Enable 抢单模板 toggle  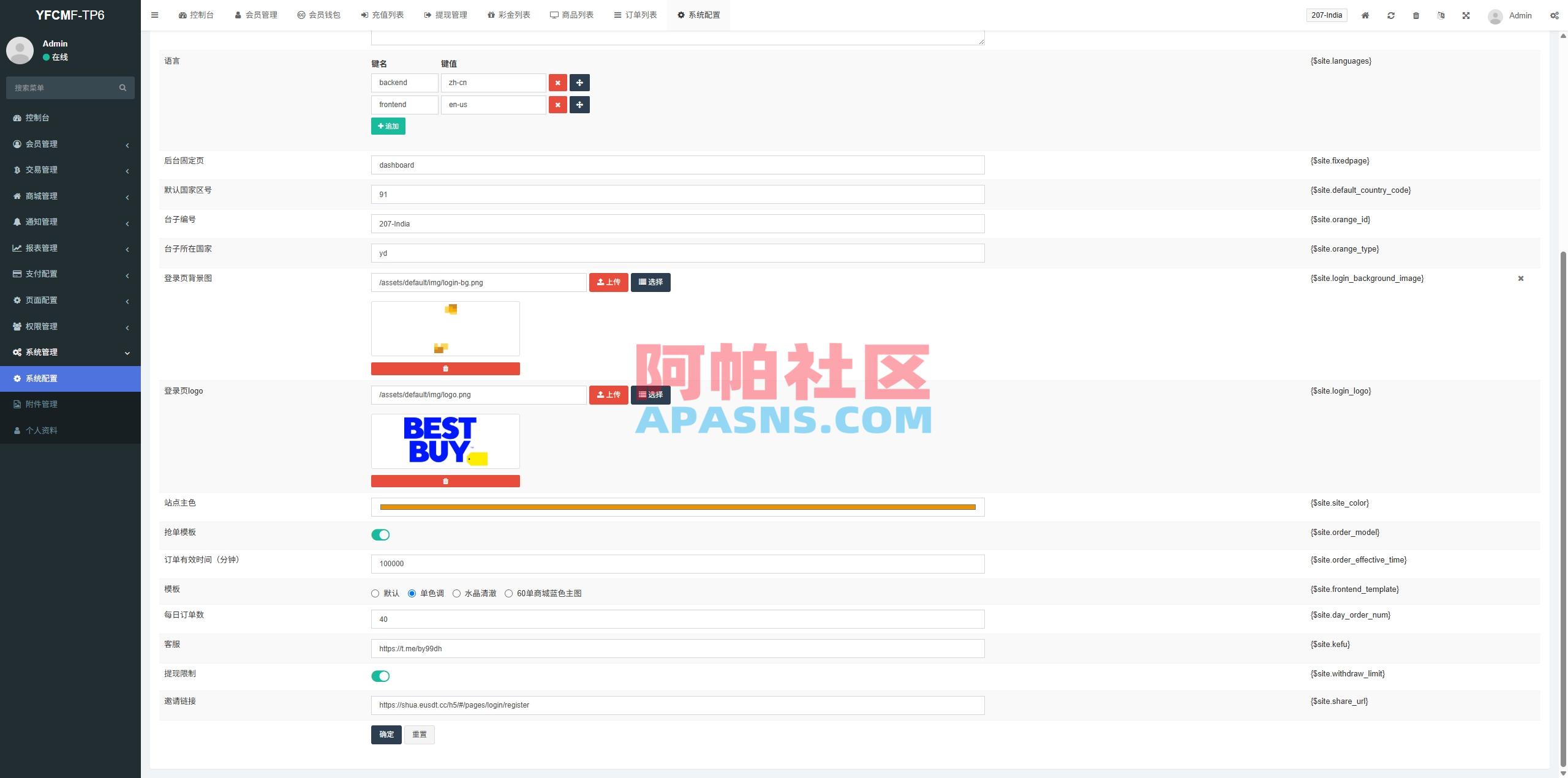tap(380, 534)
